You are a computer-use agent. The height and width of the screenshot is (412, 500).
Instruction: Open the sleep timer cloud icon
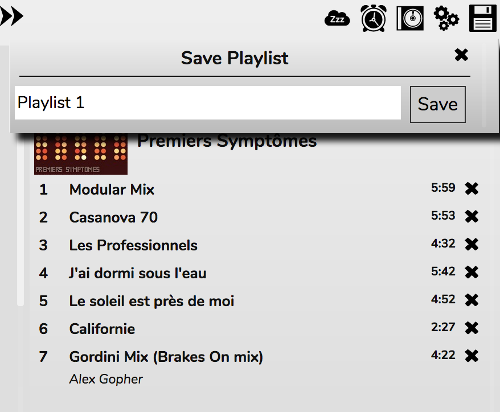[337, 19]
